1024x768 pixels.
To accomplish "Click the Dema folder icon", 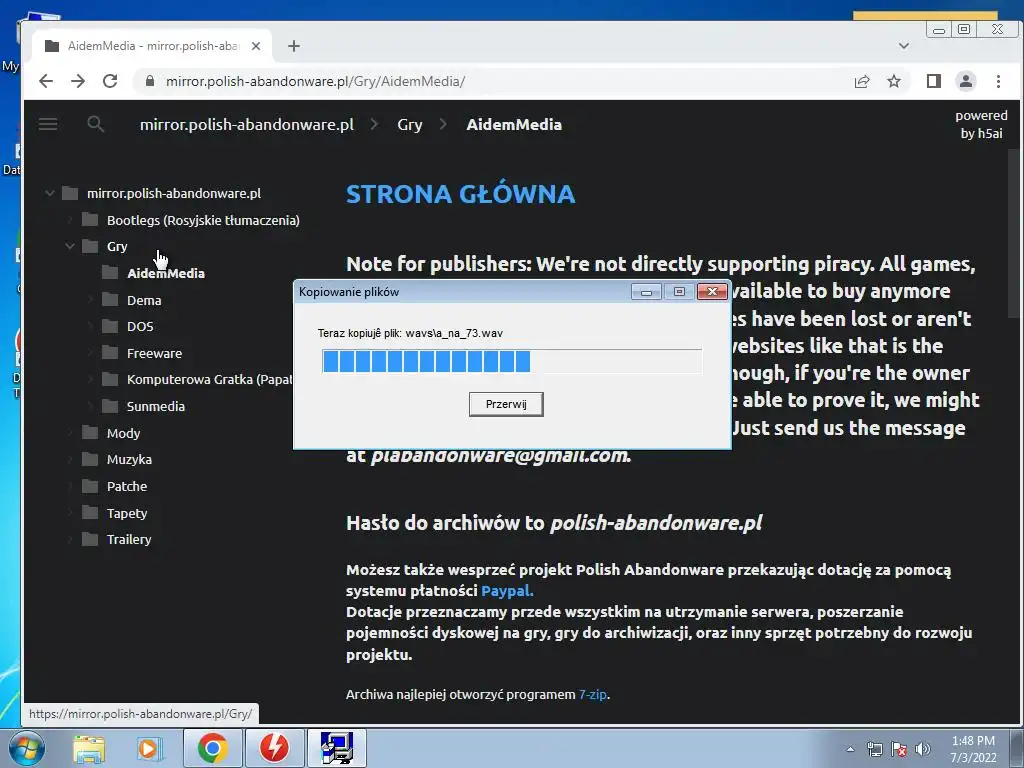I will pyautogui.click(x=110, y=299).
